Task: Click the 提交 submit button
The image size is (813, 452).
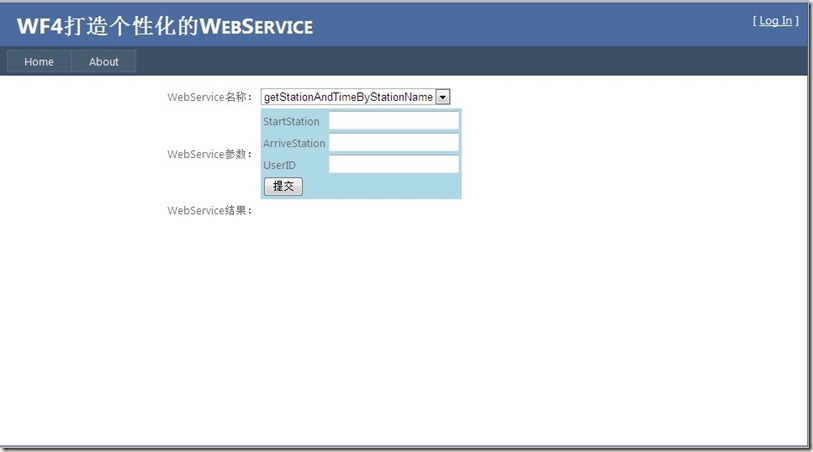Action: 283,186
